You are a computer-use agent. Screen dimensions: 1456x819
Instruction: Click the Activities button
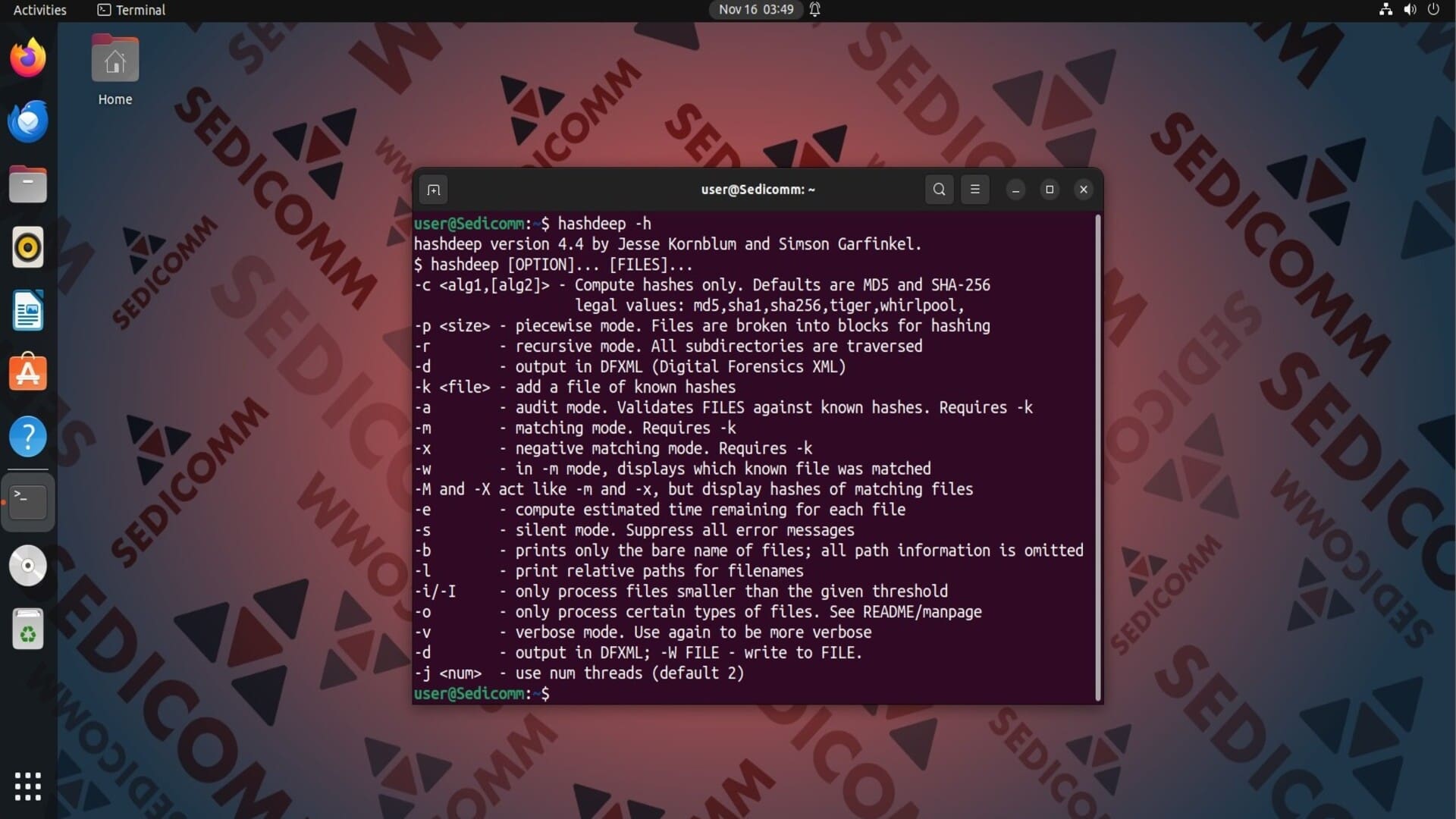[x=39, y=10]
